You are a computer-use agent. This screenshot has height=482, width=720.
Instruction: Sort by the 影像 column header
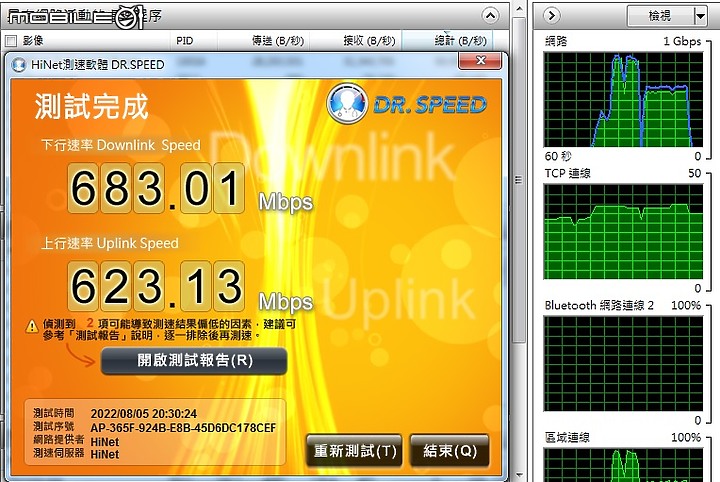(x=33, y=41)
